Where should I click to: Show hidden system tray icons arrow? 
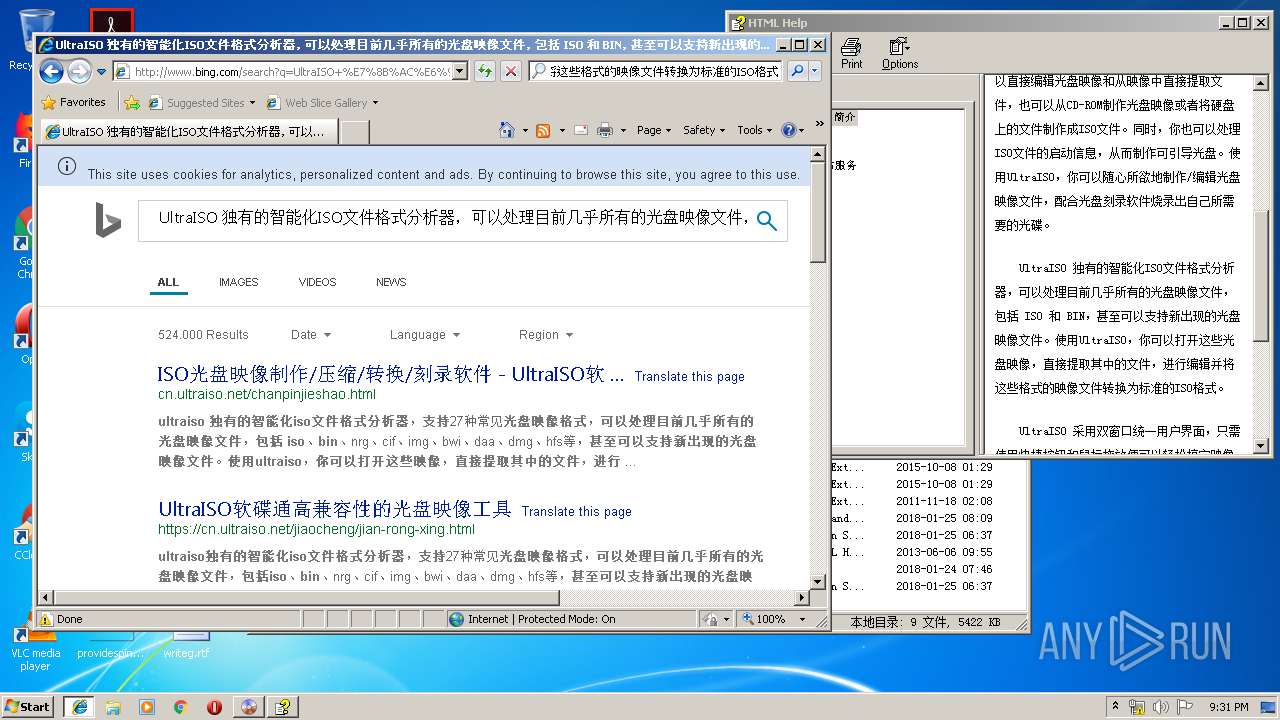tap(1115, 706)
